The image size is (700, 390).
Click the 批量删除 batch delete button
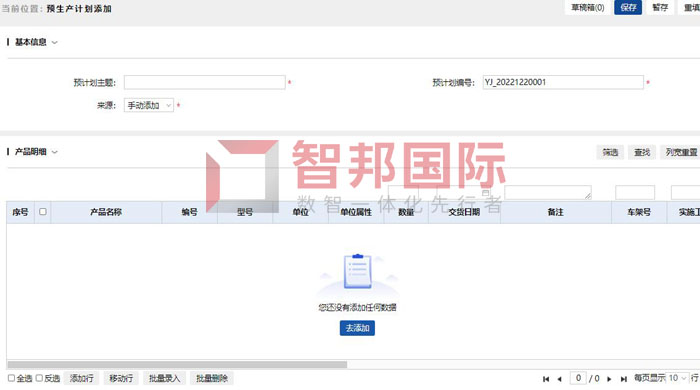pyautogui.click(x=212, y=378)
